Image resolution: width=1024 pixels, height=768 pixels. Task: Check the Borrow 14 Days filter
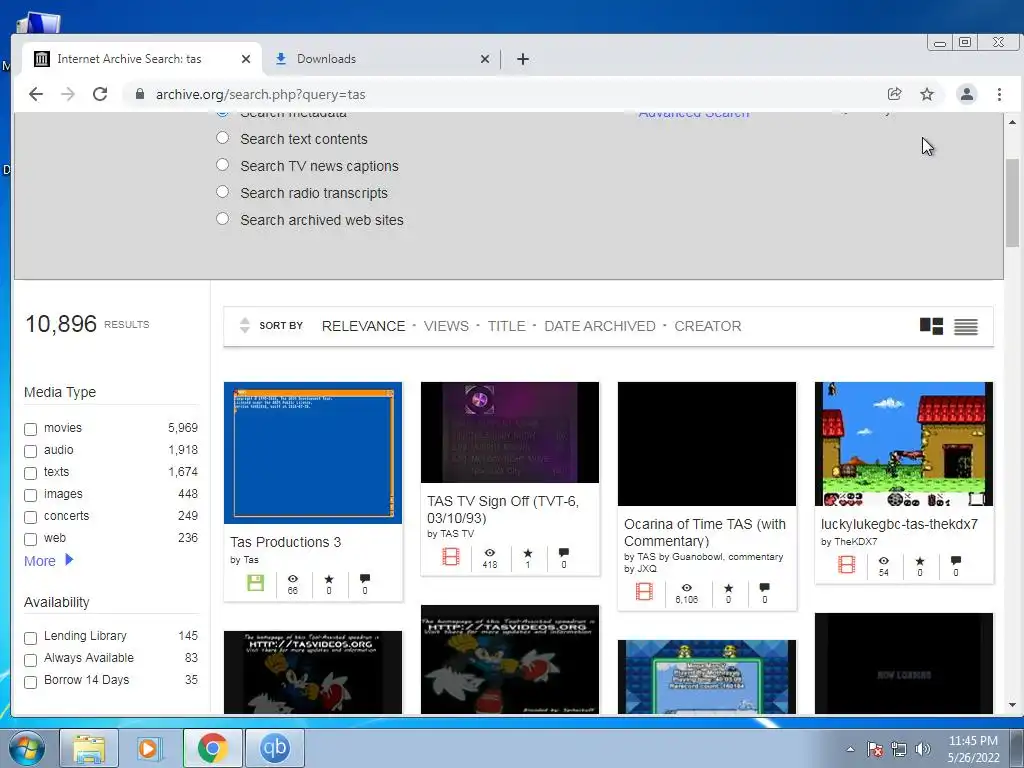tap(31, 682)
